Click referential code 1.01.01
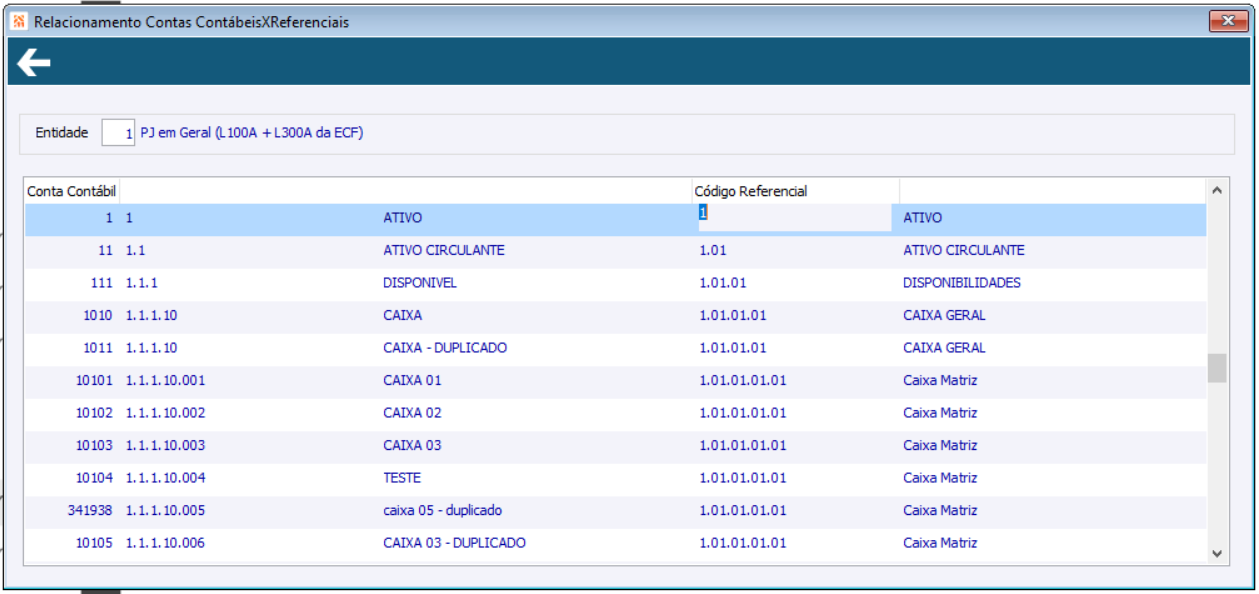1259x594 pixels. [722, 283]
